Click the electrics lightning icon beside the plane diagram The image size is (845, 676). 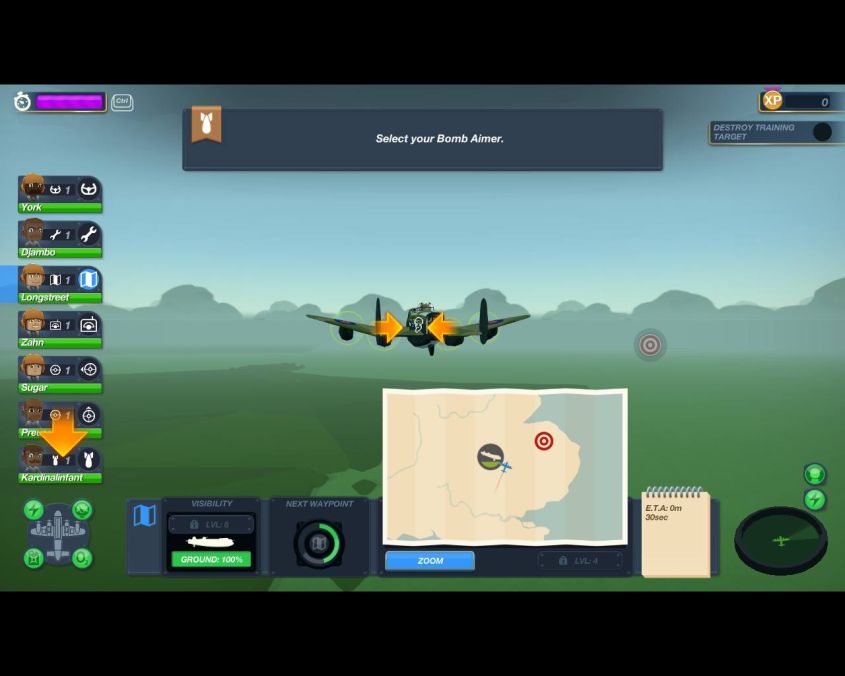point(34,509)
